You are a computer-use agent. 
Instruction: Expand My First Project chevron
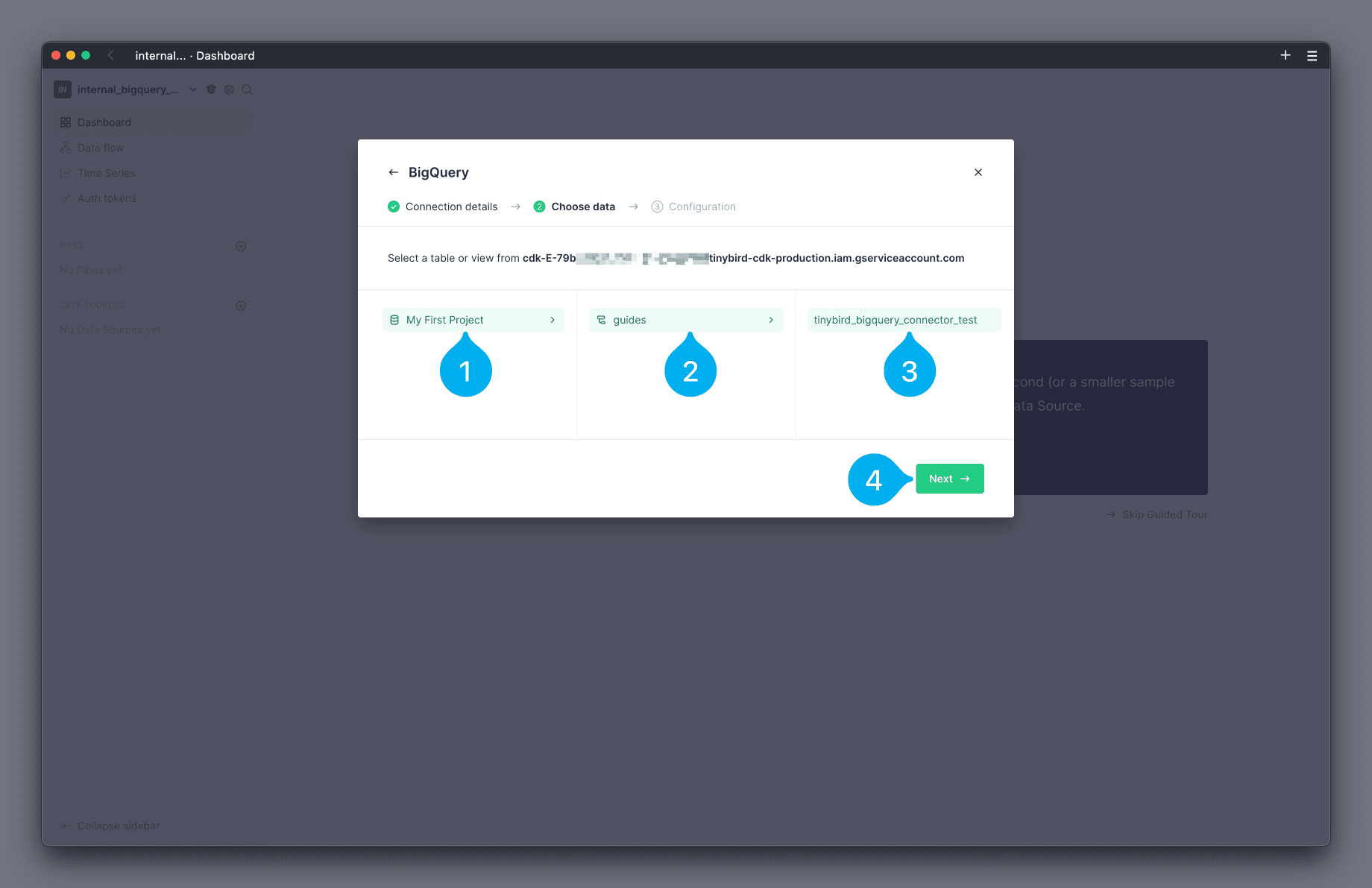click(x=553, y=320)
